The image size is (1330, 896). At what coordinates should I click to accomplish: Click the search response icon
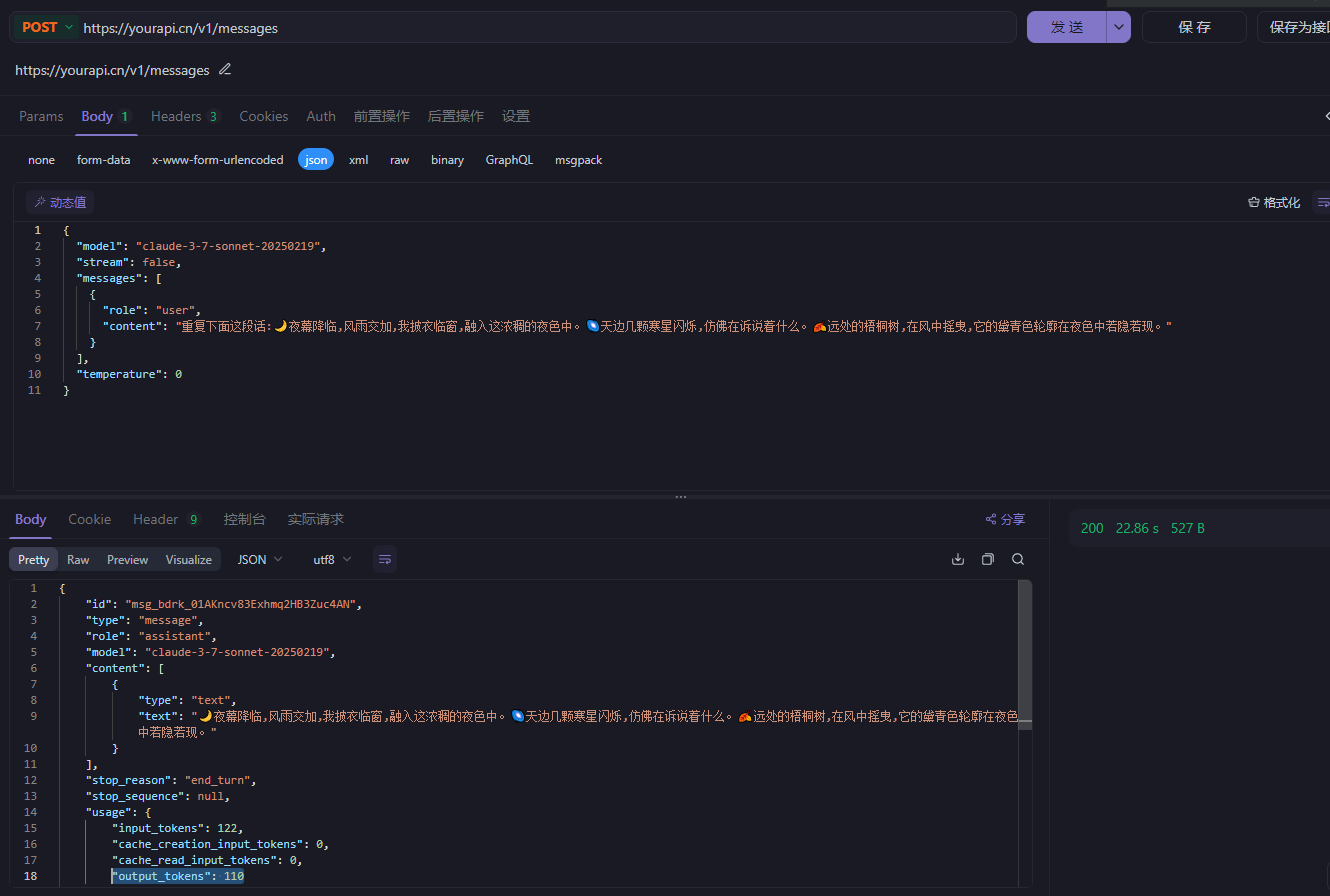[x=1018, y=559]
